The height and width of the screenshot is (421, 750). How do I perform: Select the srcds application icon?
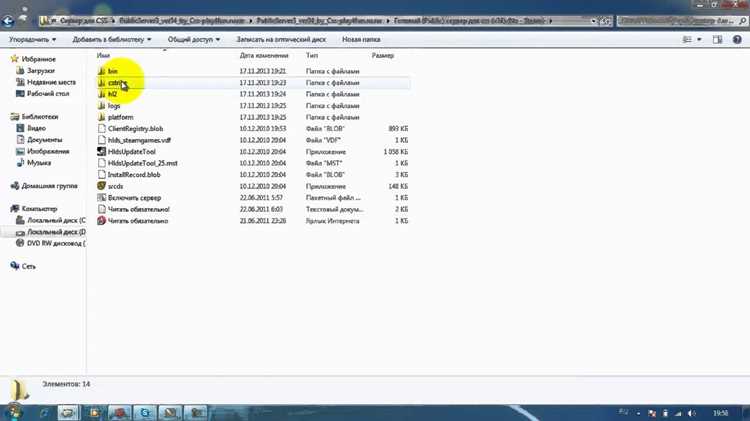click(x=101, y=186)
